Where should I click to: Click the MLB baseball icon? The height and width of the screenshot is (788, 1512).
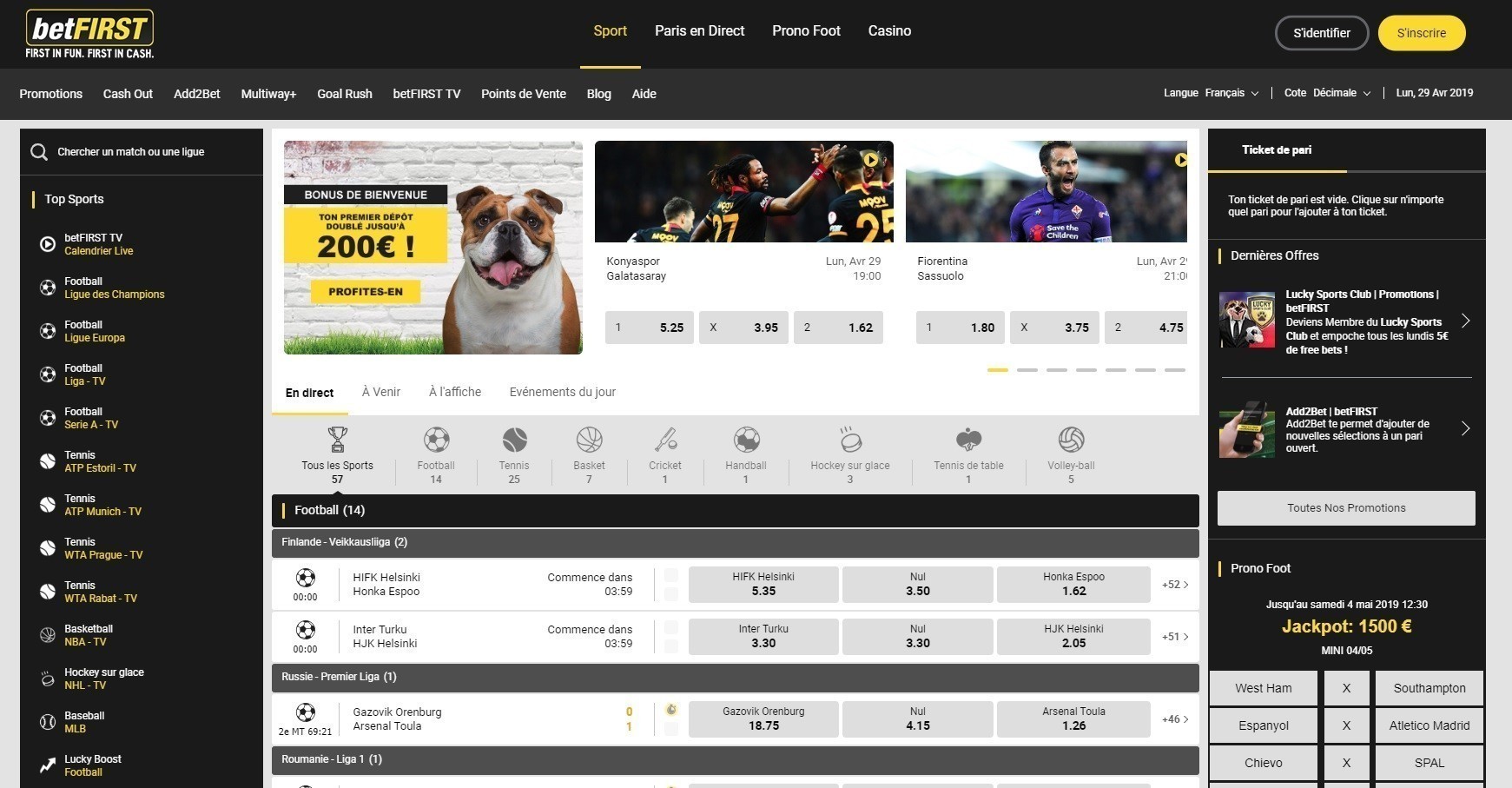coord(48,722)
